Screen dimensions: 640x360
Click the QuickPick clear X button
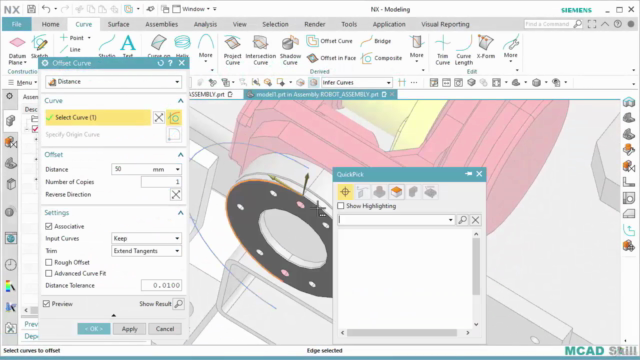point(476,220)
